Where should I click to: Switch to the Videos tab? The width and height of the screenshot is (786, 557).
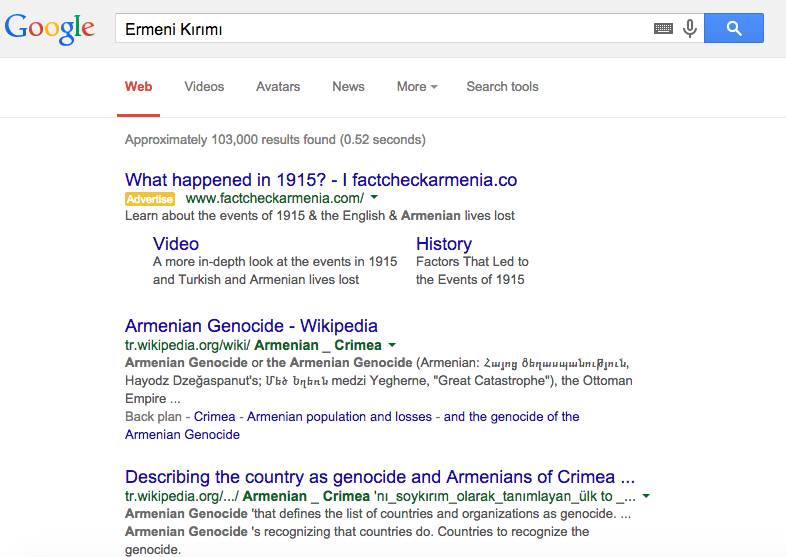[x=204, y=87]
